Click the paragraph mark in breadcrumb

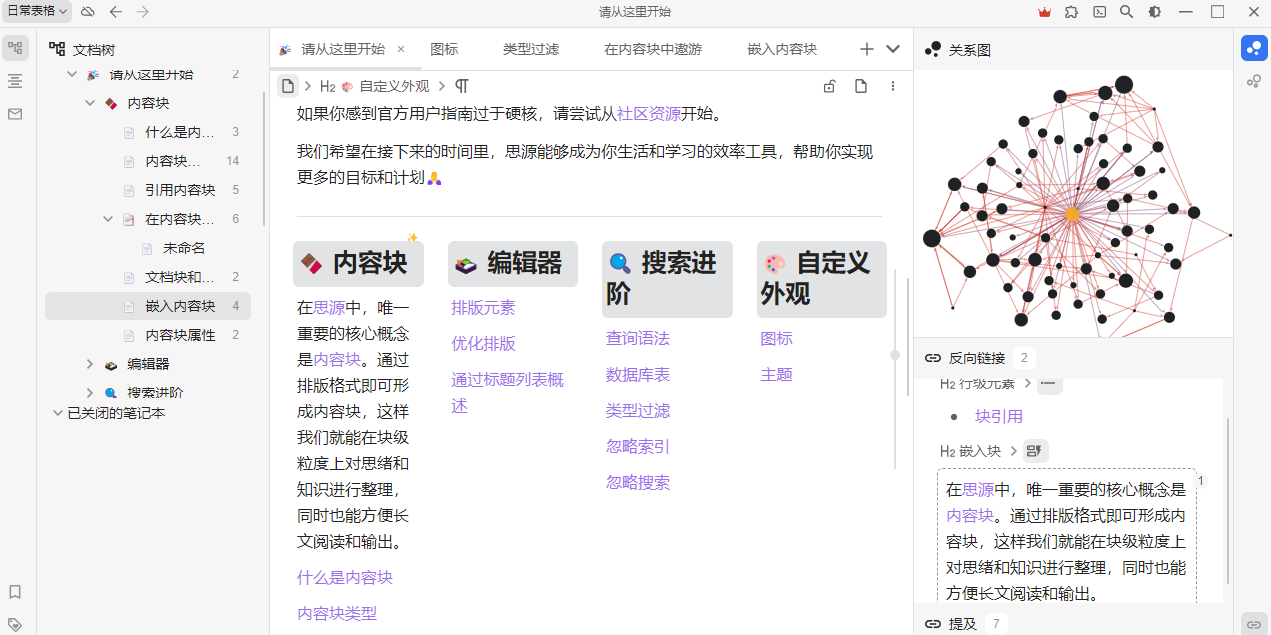pyautogui.click(x=461, y=86)
